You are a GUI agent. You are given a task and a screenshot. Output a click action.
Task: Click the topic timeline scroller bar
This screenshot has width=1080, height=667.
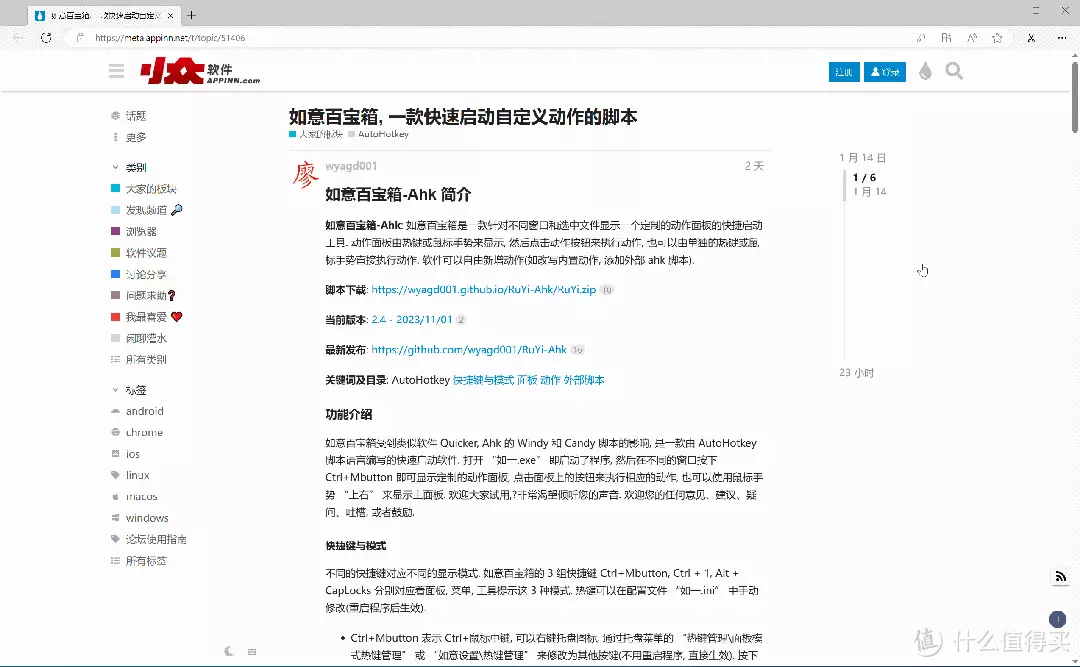click(x=845, y=186)
